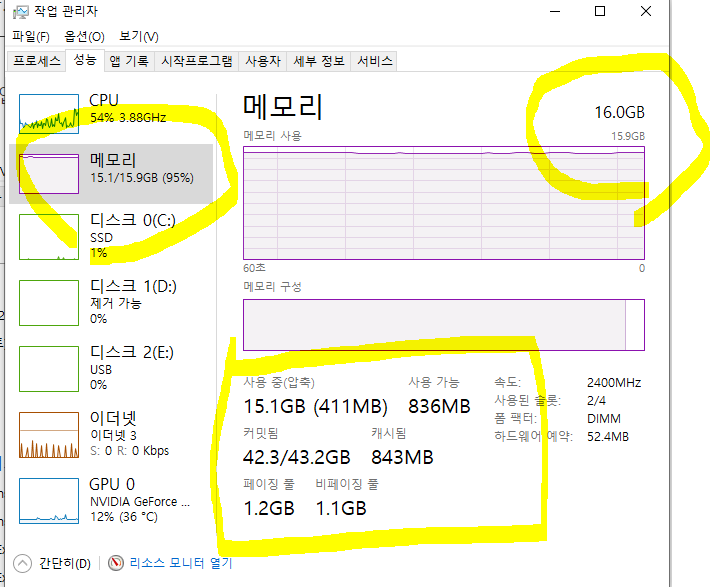Click the 836MB available value
The height and width of the screenshot is (587, 710).
click(439, 406)
